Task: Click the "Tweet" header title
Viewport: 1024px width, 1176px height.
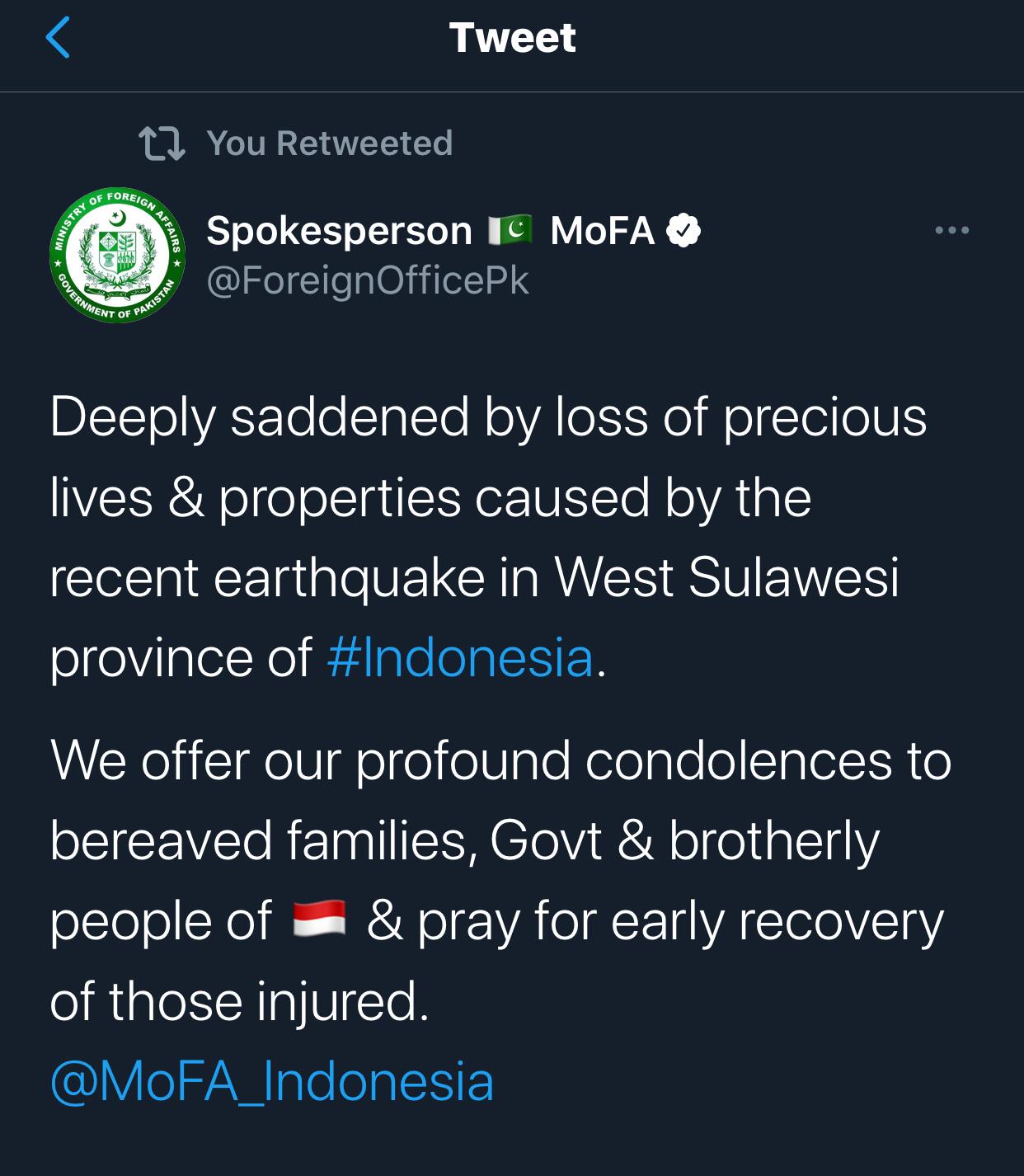Action: (x=512, y=38)
